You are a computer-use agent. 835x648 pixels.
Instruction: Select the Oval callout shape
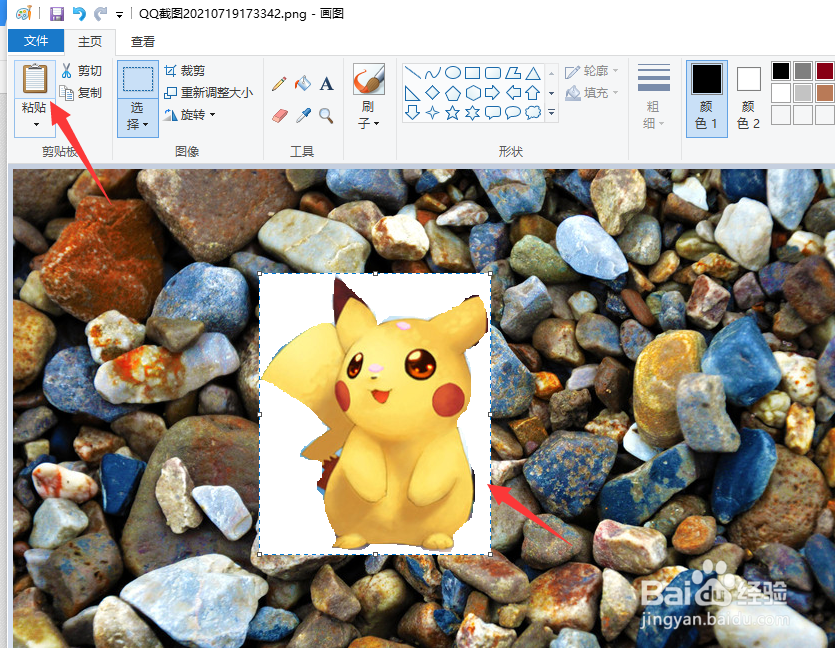(x=513, y=112)
